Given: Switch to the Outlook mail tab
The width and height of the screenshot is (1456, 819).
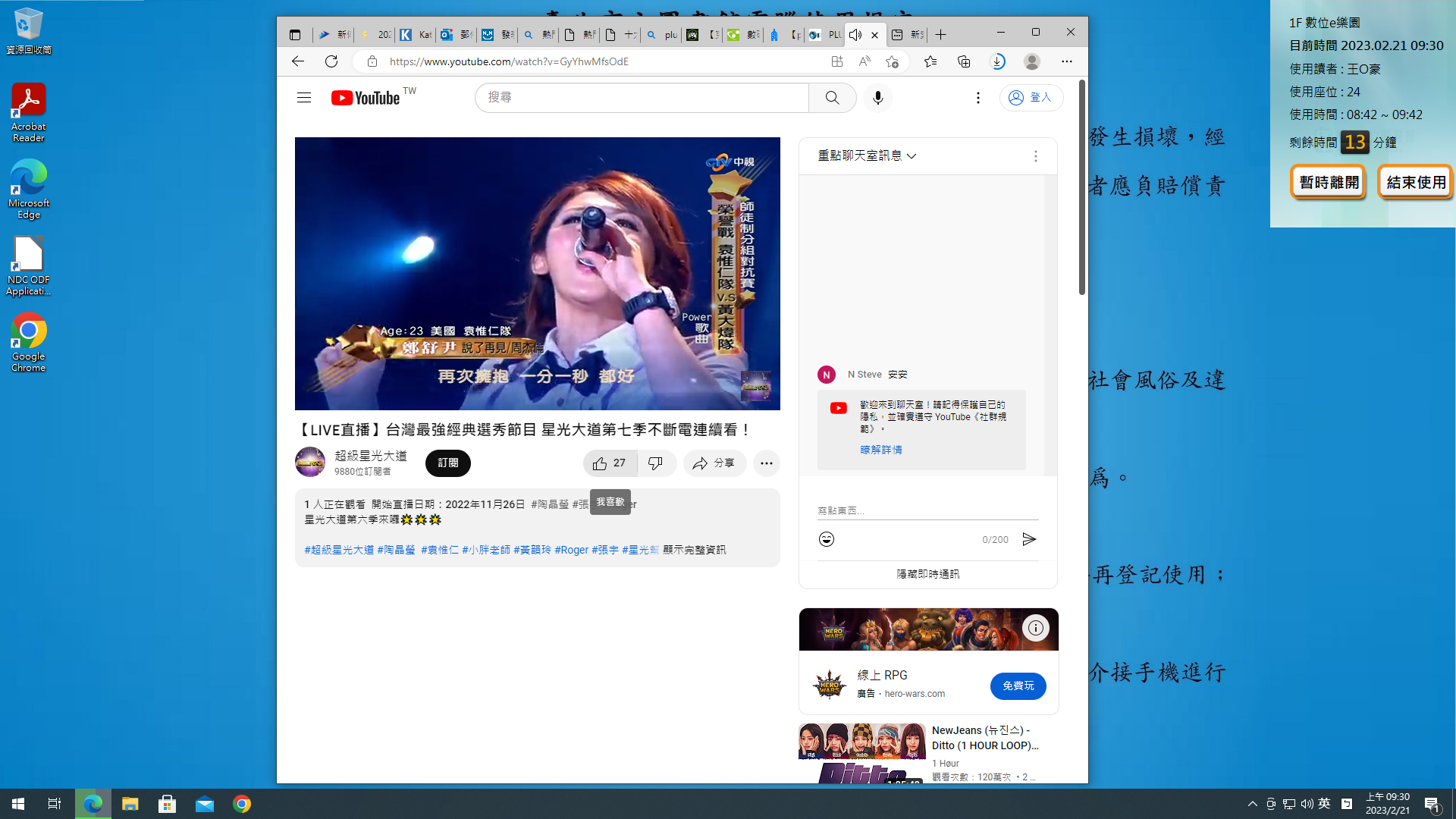Looking at the screenshot, I should [456, 35].
